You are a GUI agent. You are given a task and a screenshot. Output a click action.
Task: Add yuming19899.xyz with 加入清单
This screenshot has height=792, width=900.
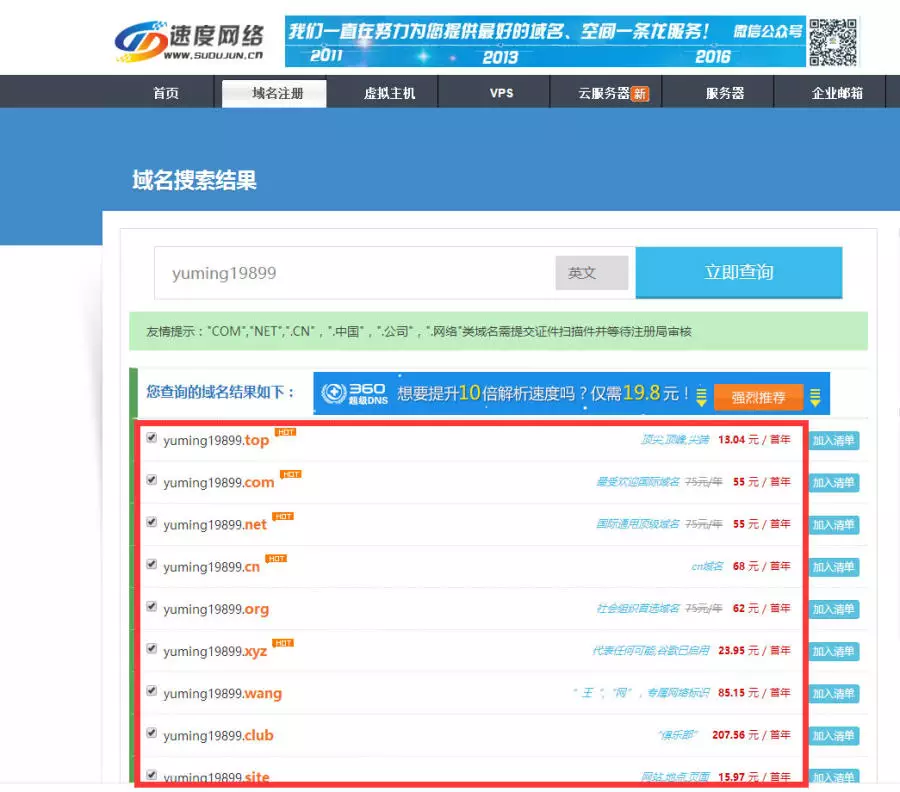[x=834, y=651]
